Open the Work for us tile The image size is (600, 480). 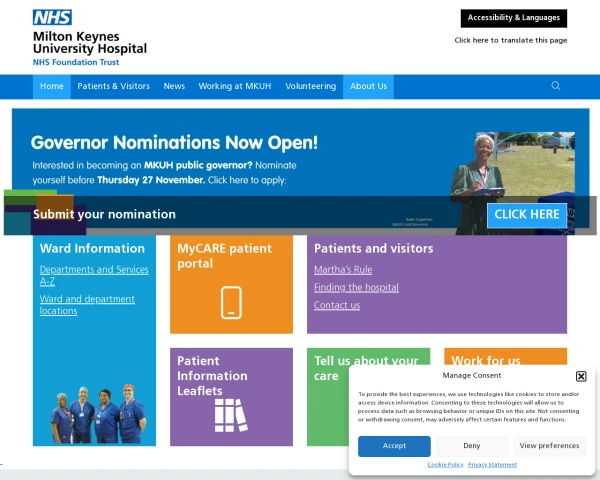[x=505, y=357]
